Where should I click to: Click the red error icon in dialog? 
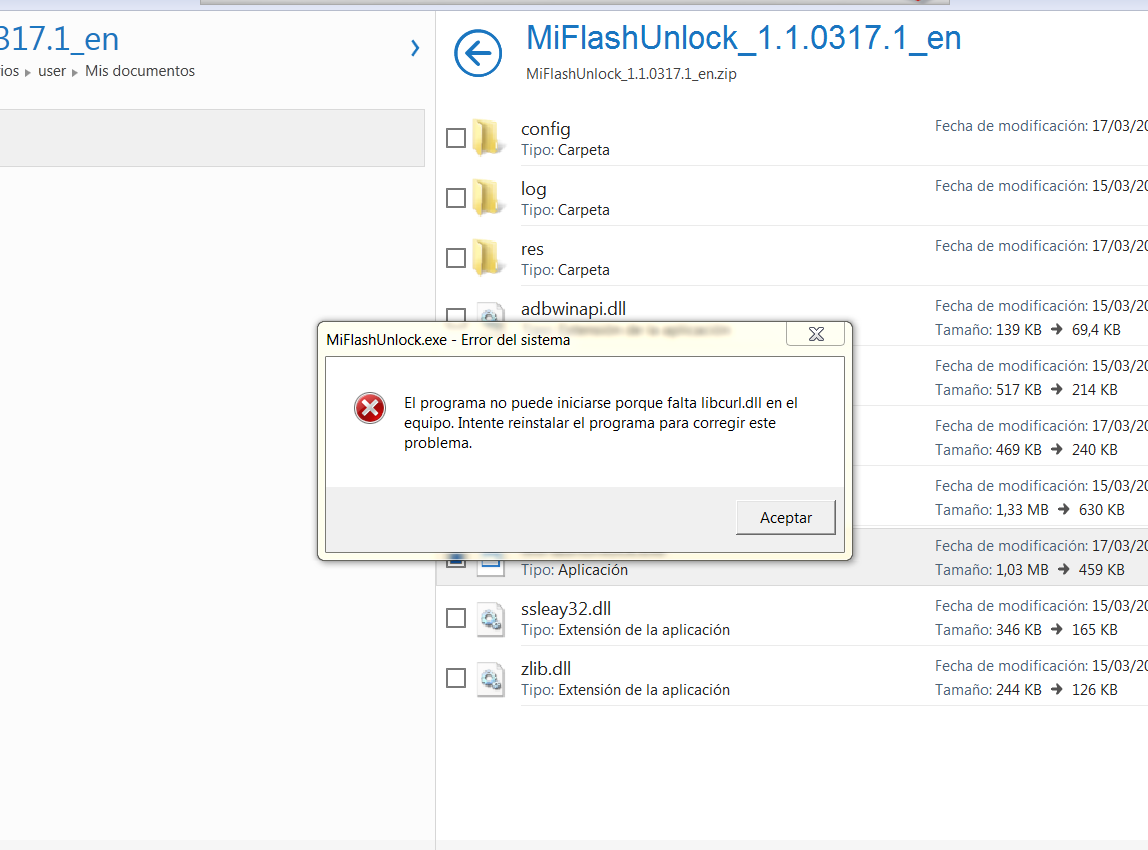coord(370,408)
